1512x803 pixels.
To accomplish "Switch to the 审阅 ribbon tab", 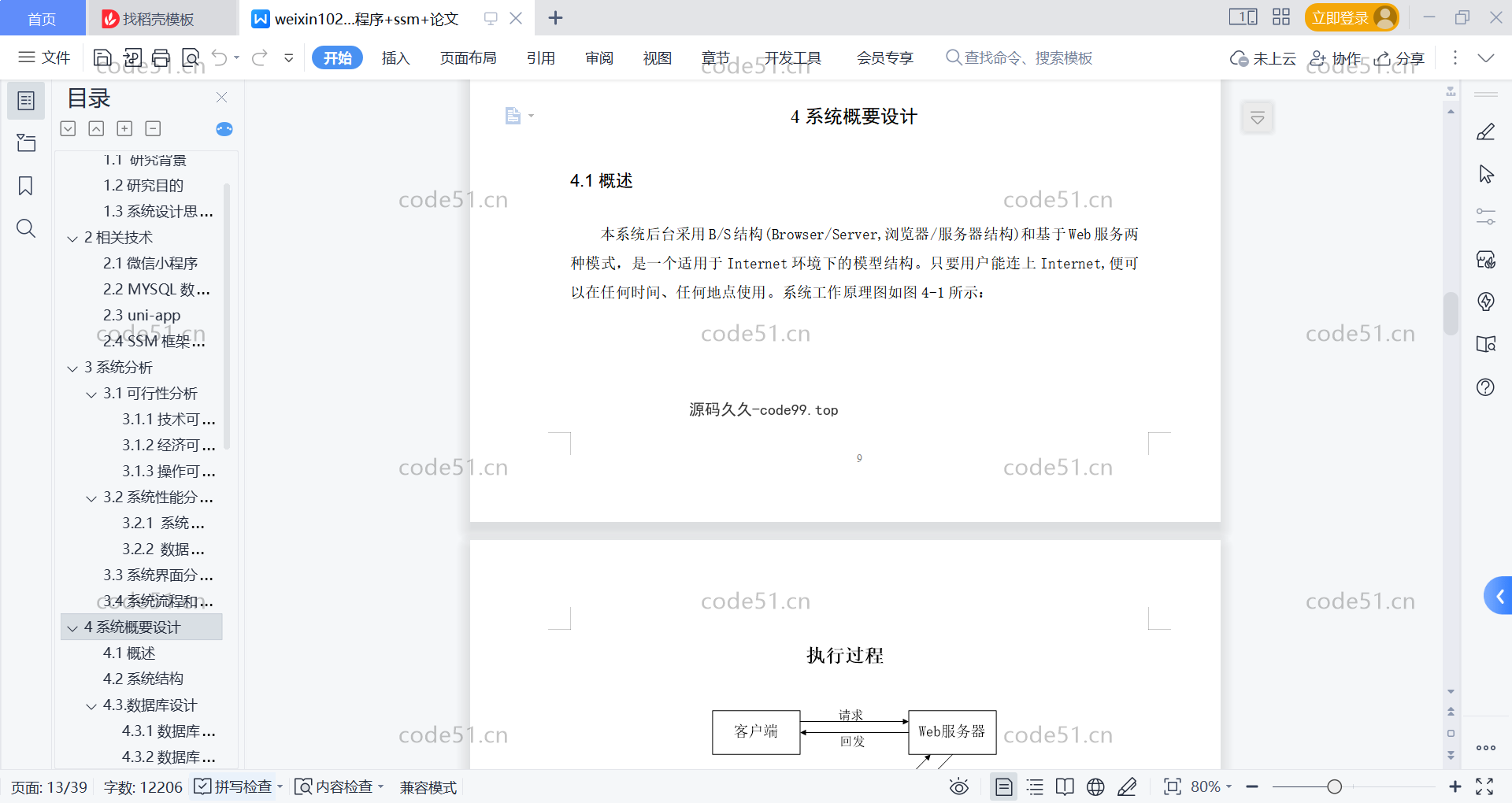I will 599,57.
